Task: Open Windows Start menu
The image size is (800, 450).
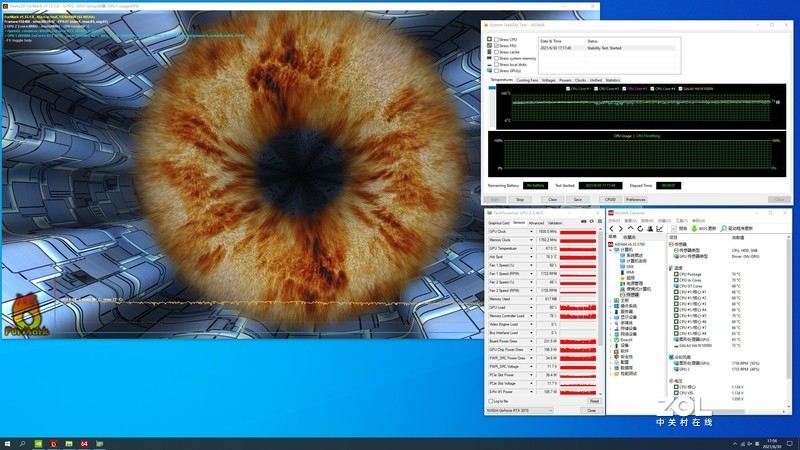Action: (x=9, y=442)
